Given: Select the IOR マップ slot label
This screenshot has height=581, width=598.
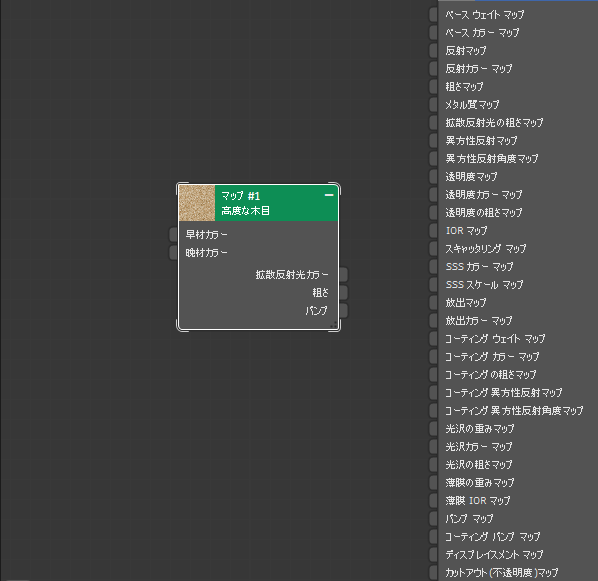Looking at the screenshot, I should (x=466, y=230).
